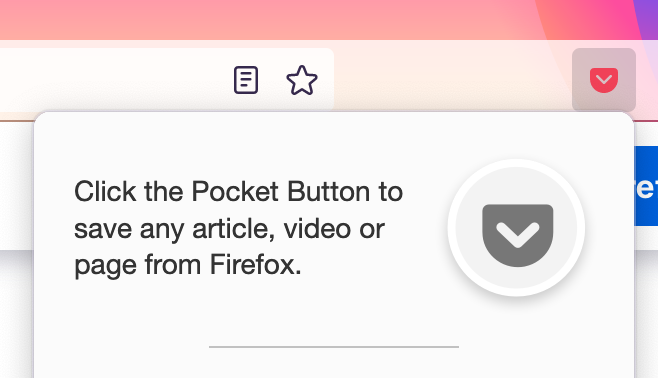Viewport: 658px width, 378px height.
Task: Toggle Reader View in the address bar
Action: [246, 80]
